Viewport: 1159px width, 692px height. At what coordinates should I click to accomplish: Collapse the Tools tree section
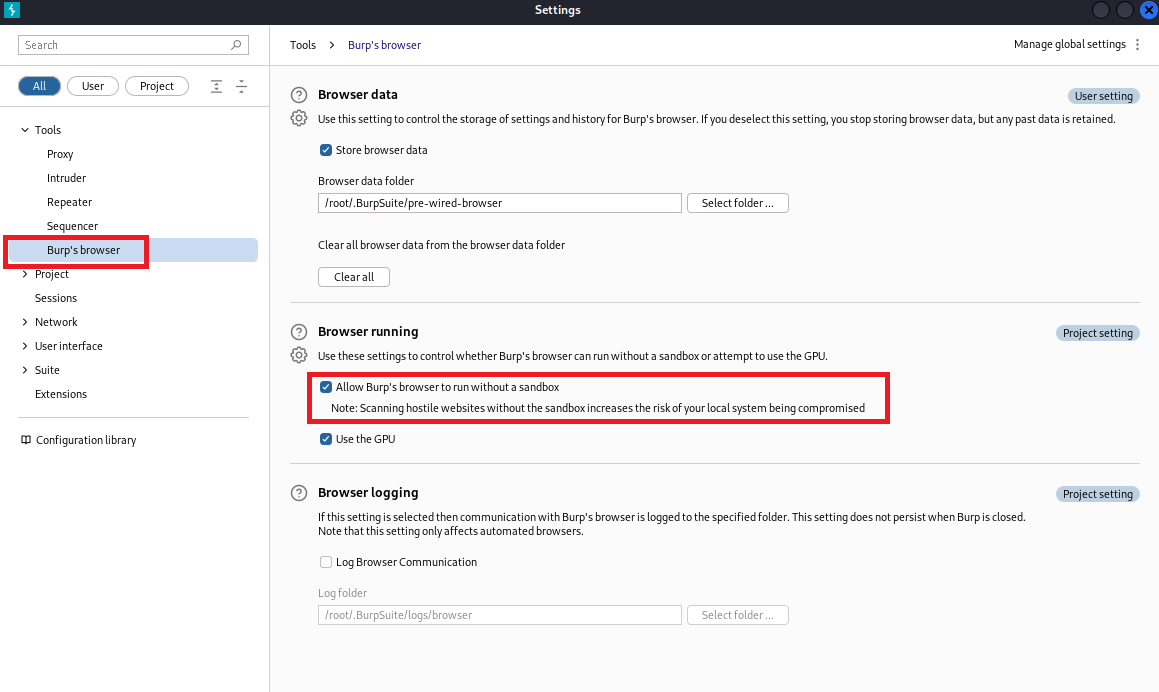click(x=25, y=130)
